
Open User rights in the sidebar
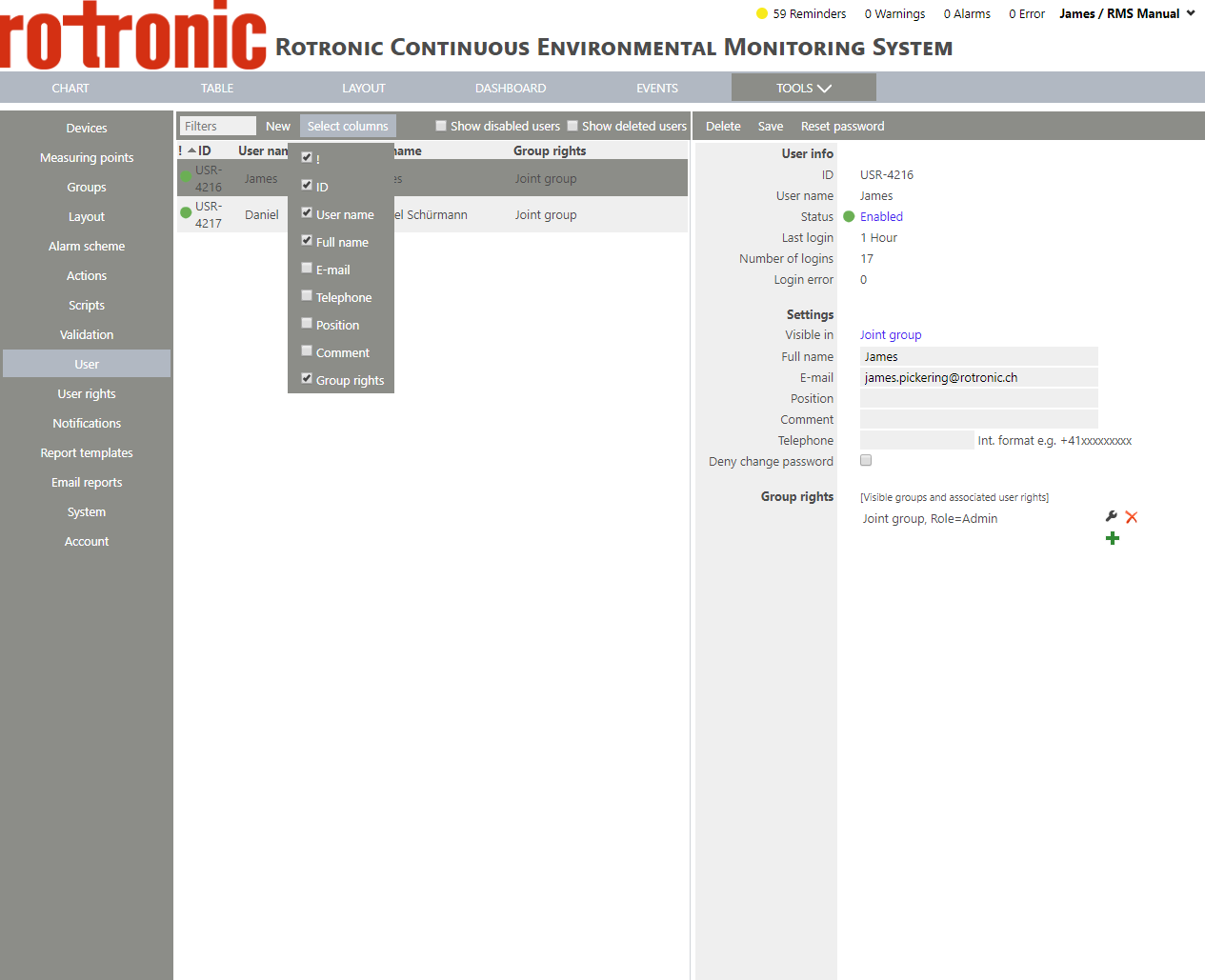tap(87, 393)
